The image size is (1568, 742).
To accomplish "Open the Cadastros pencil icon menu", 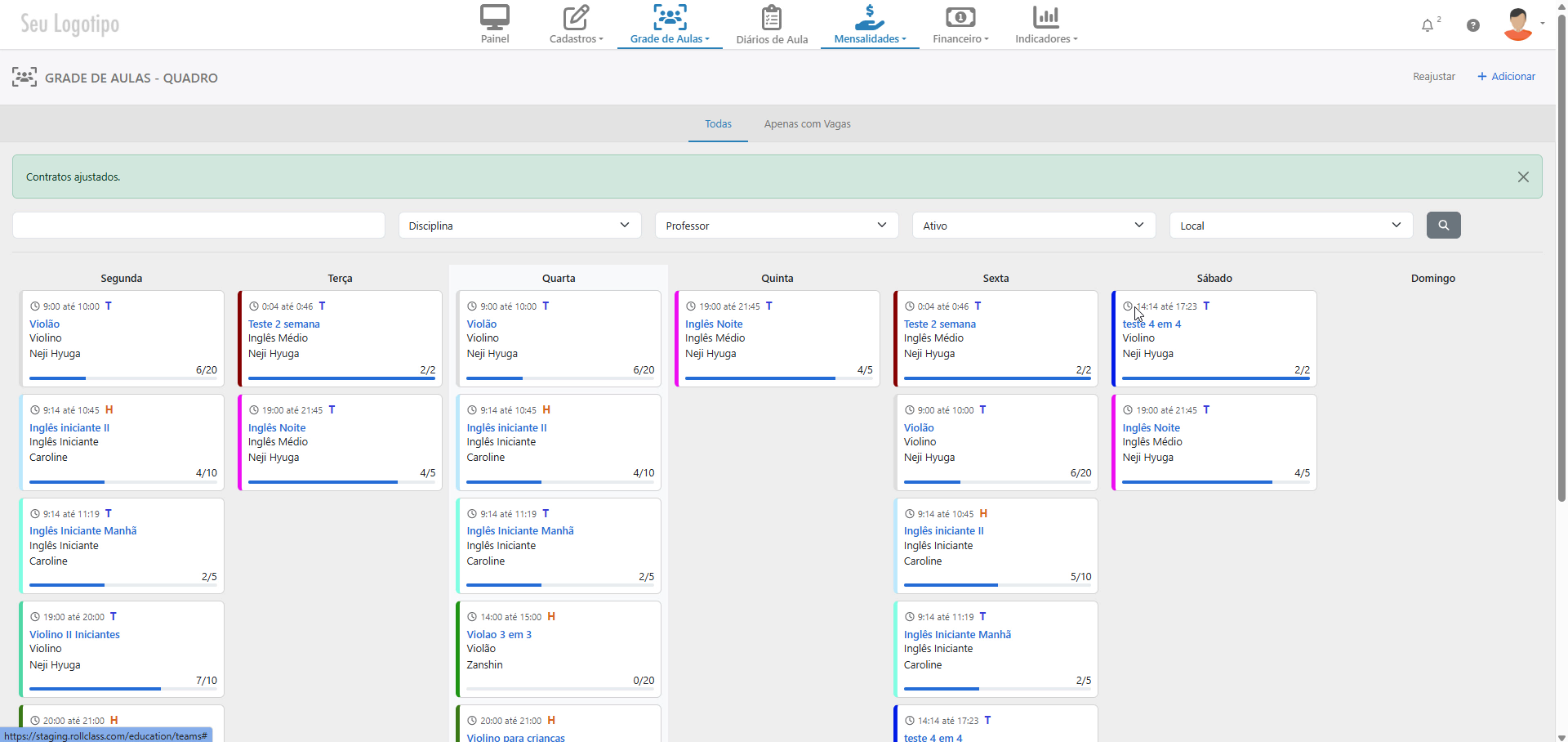I will [x=576, y=17].
